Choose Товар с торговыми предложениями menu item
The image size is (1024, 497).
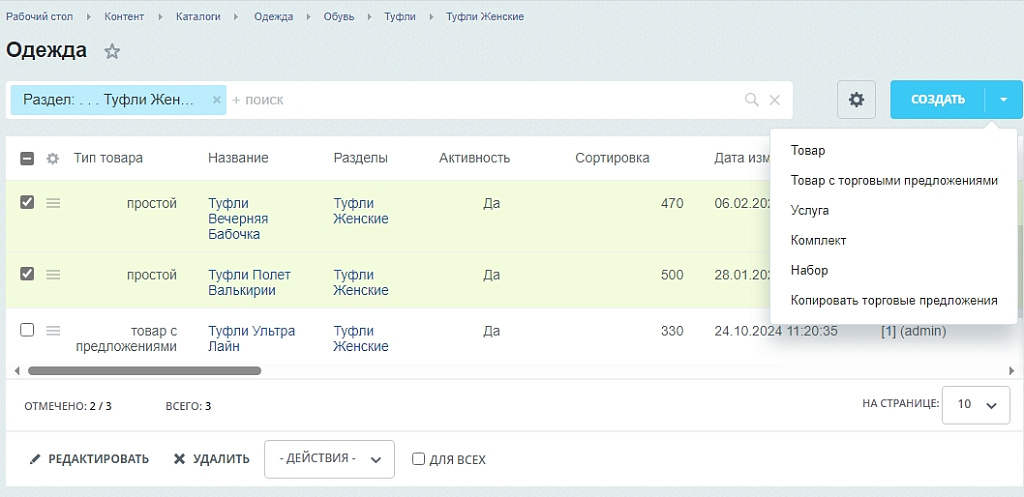[x=893, y=180]
